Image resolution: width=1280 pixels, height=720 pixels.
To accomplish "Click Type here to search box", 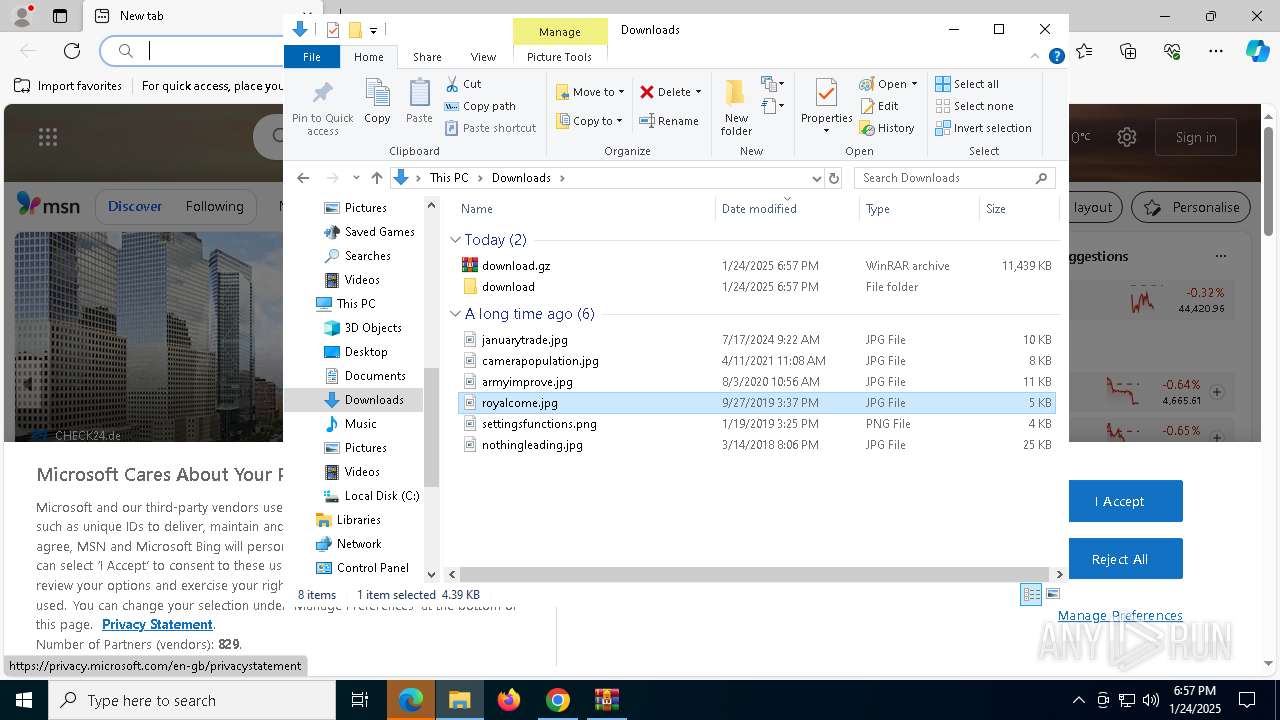I will point(192,700).
